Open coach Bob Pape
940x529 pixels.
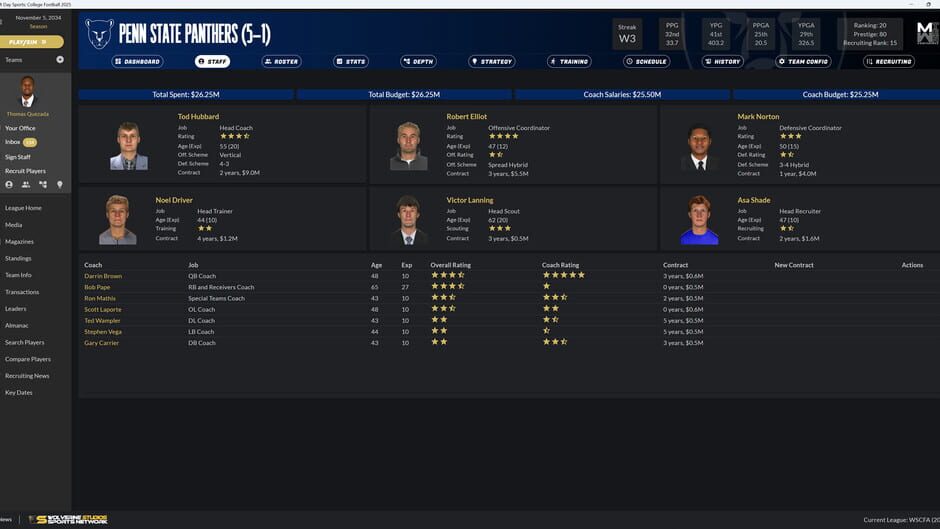pos(97,287)
